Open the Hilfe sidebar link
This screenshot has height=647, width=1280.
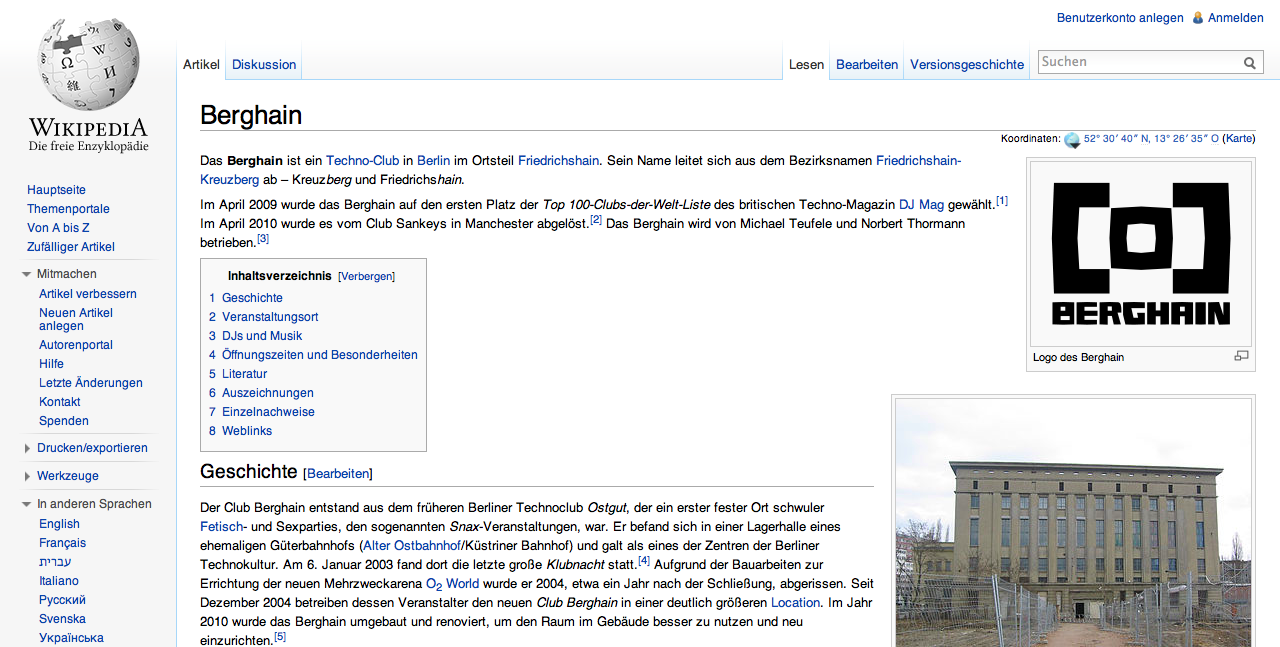pyautogui.click(x=51, y=364)
